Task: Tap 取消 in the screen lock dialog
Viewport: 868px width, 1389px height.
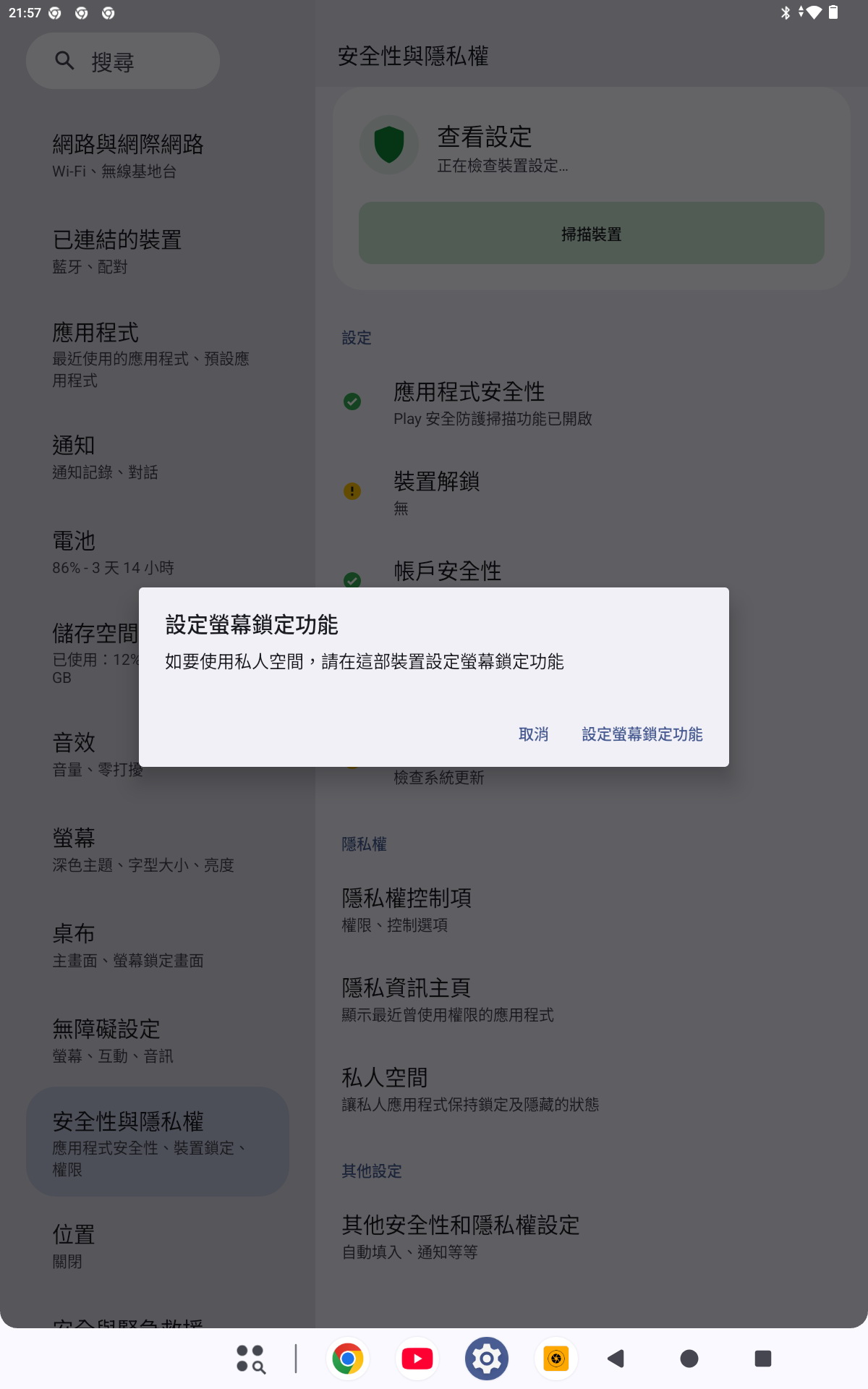Action: point(533,734)
